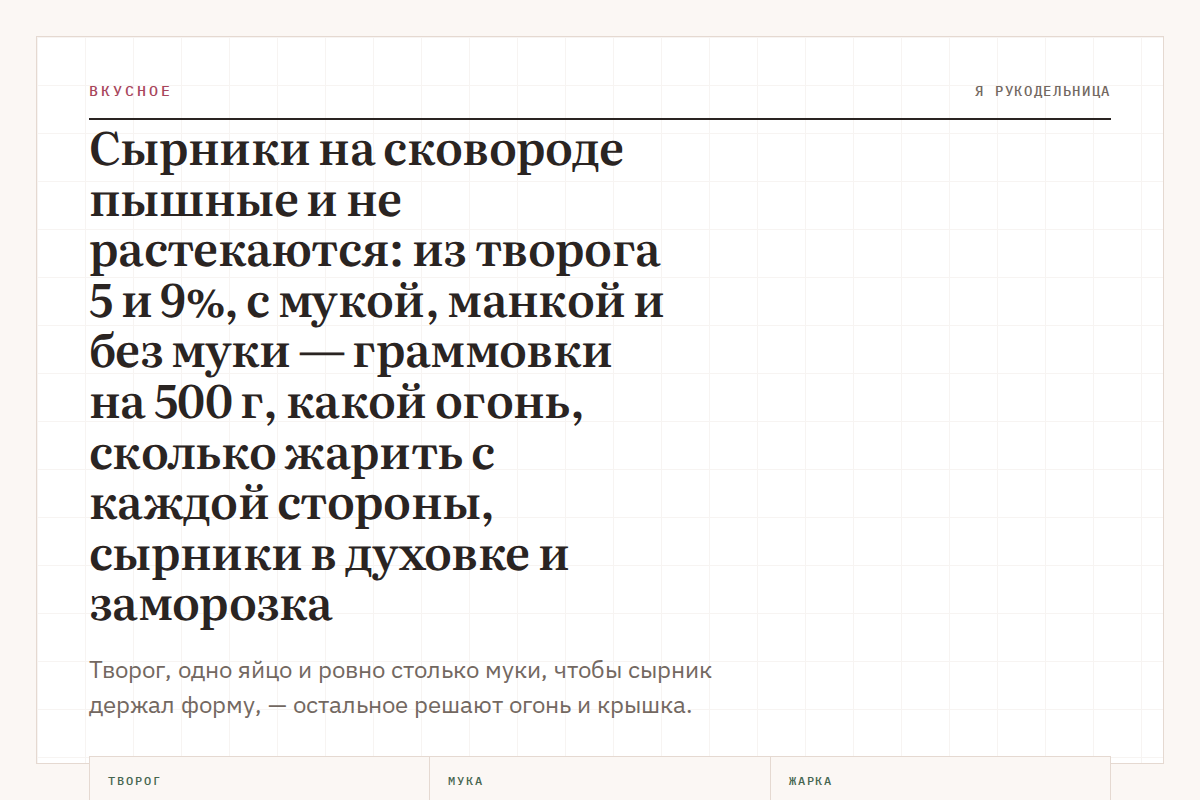Select the МУКА column label
Viewport: 1200px width, 800px height.
[466, 781]
